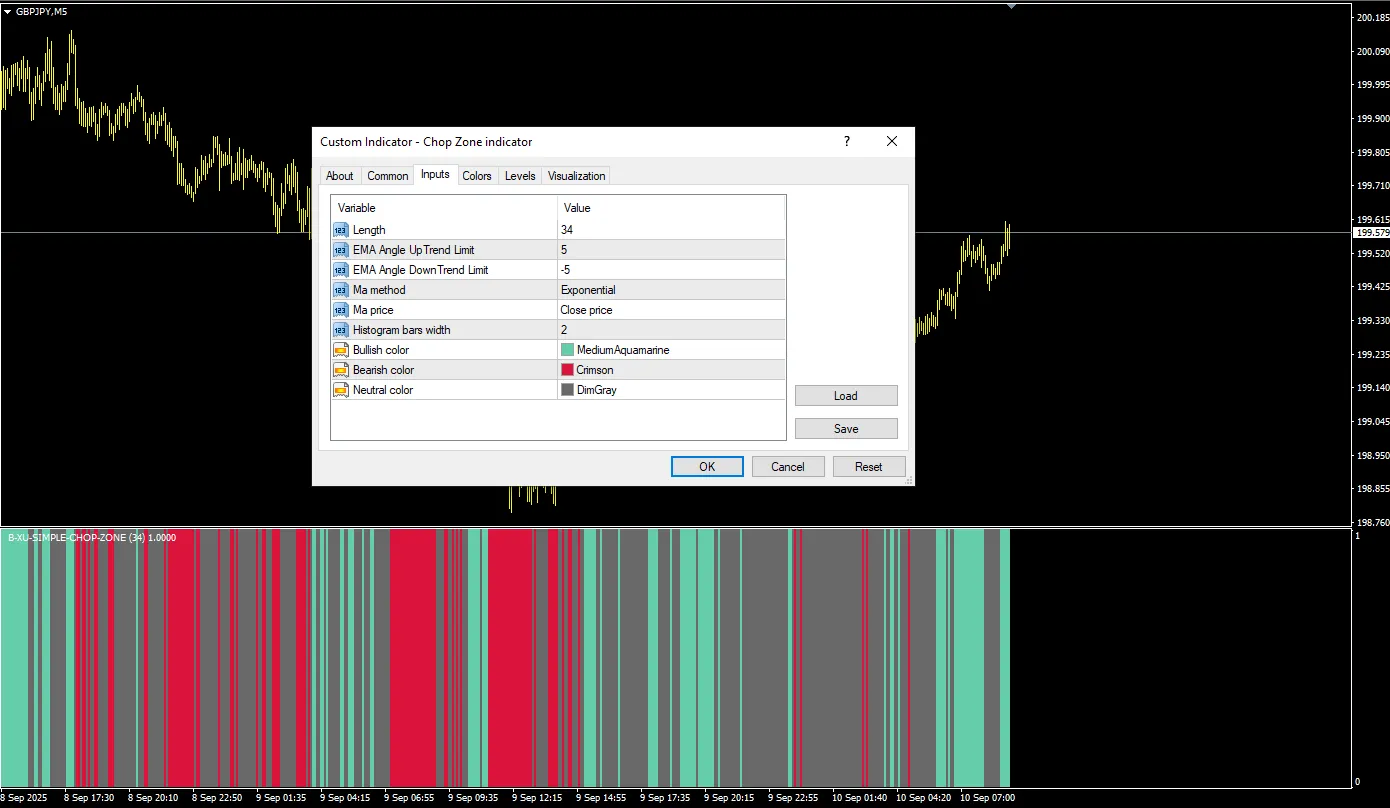
Task: Click the MediumAquamarine bullish color swatch
Action: [x=568, y=350]
